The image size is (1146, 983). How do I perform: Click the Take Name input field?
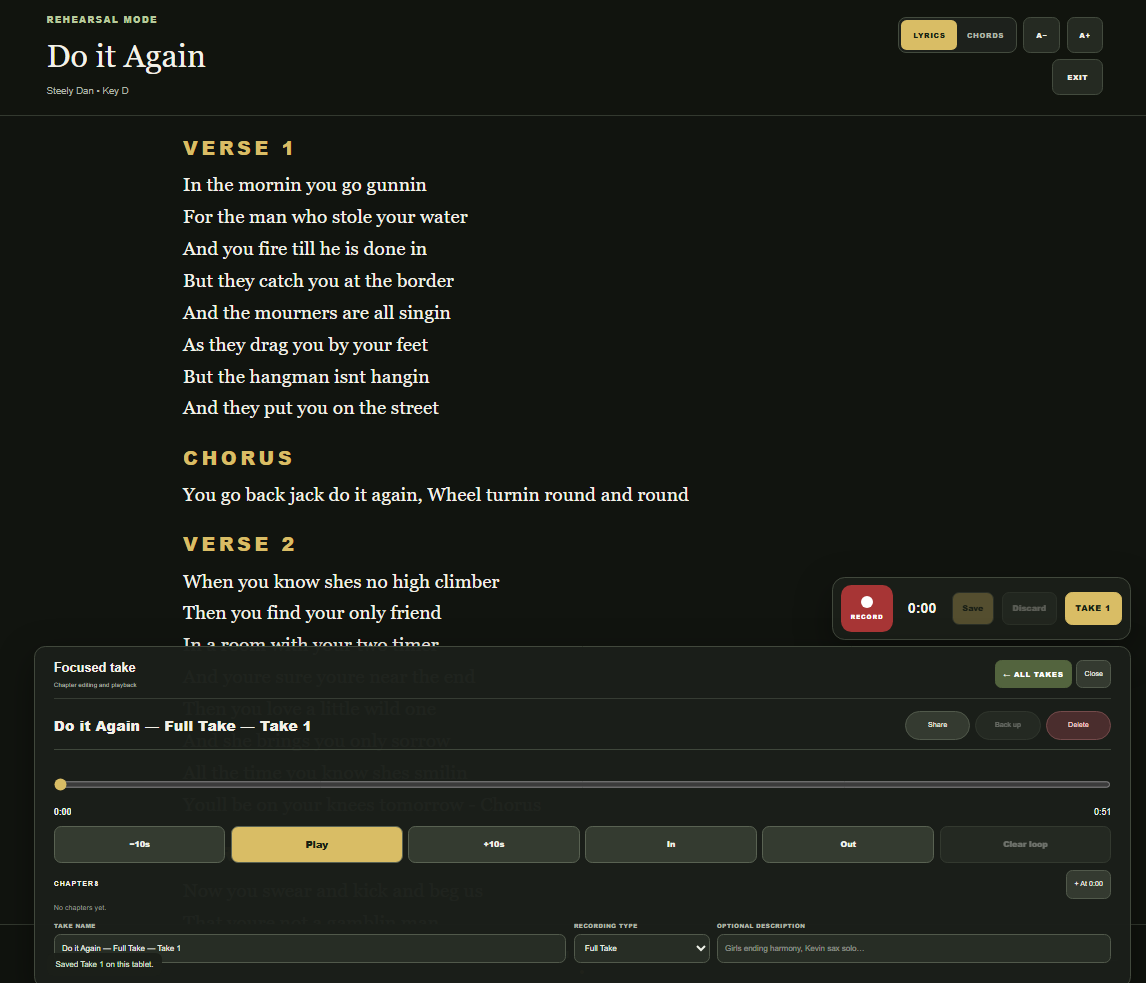310,948
